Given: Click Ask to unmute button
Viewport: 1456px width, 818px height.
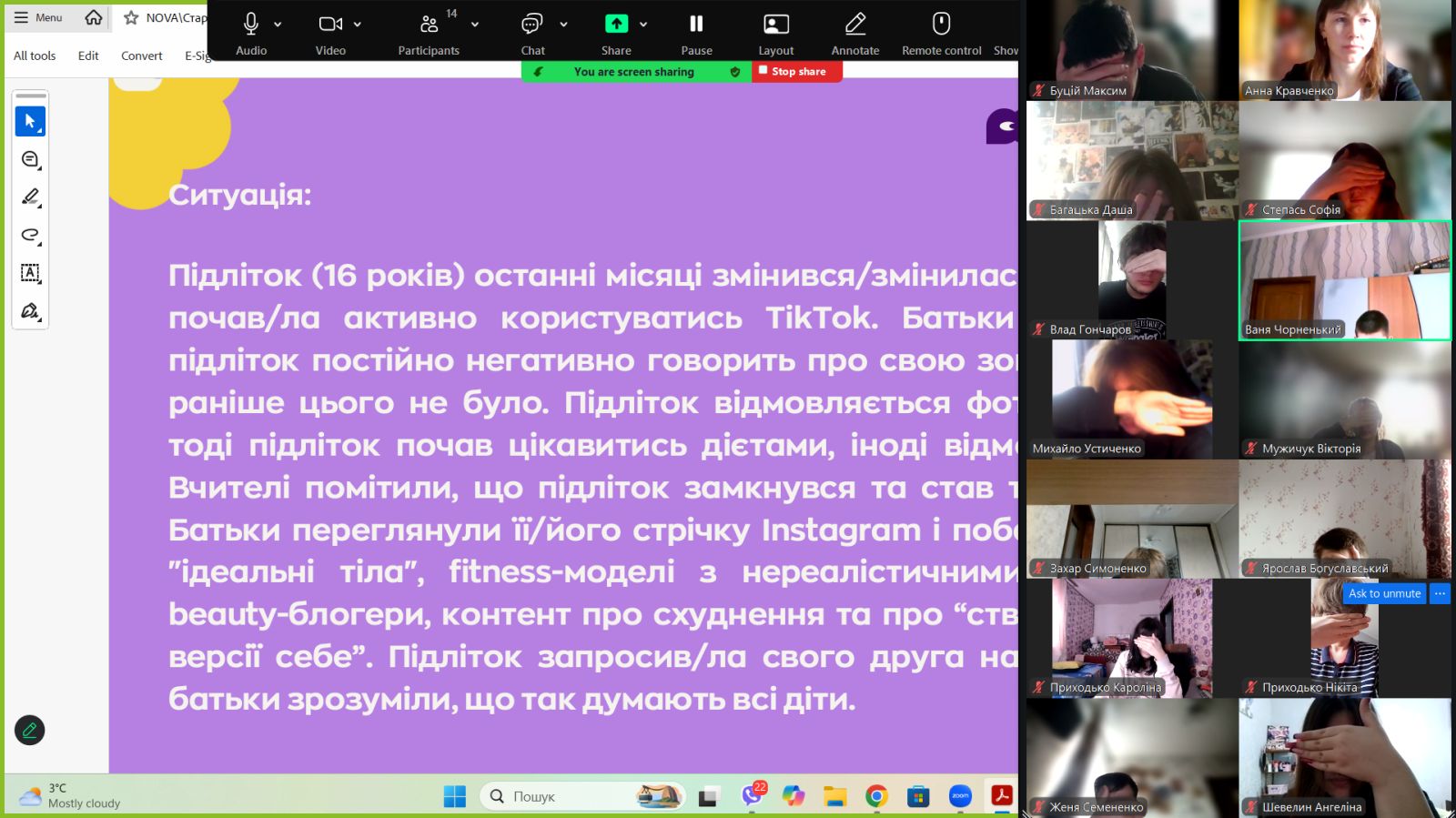Looking at the screenshot, I should pos(1384,593).
